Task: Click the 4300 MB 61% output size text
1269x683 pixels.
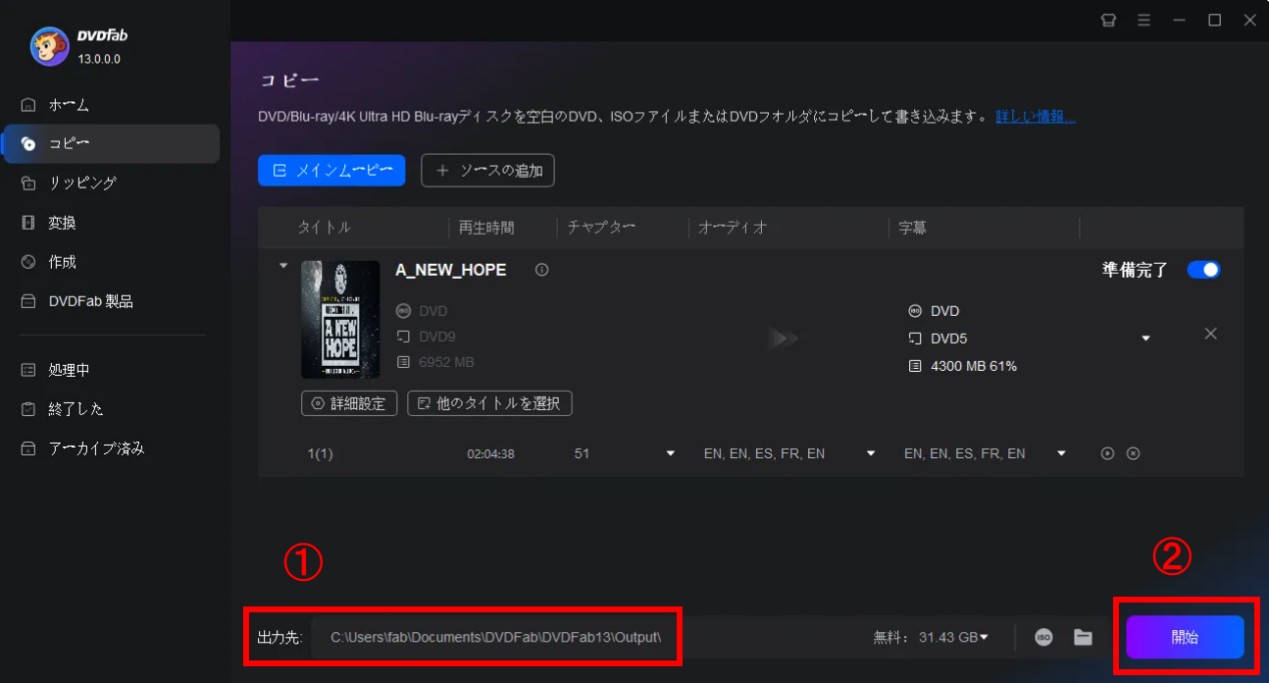Action: [974, 366]
